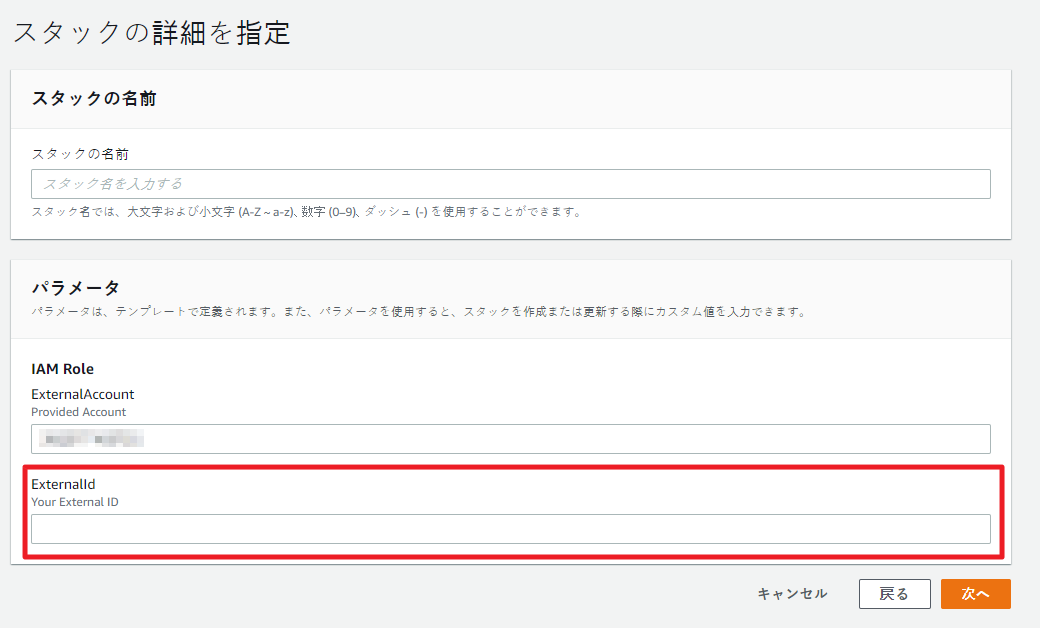This screenshot has height=628, width=1040.
Task: Go back with the 戻る button
Action: (894, 594)
